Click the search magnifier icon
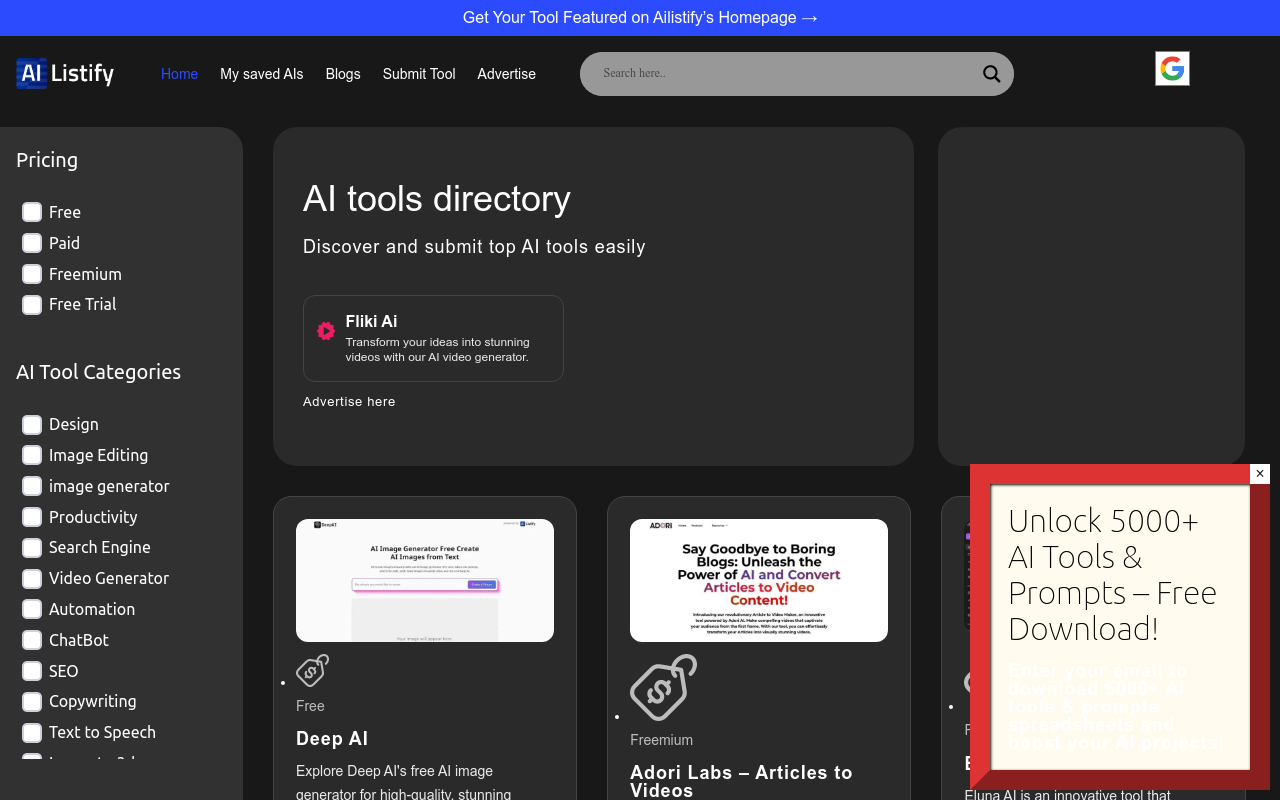The image size is (1280, 800). [991, 74]
